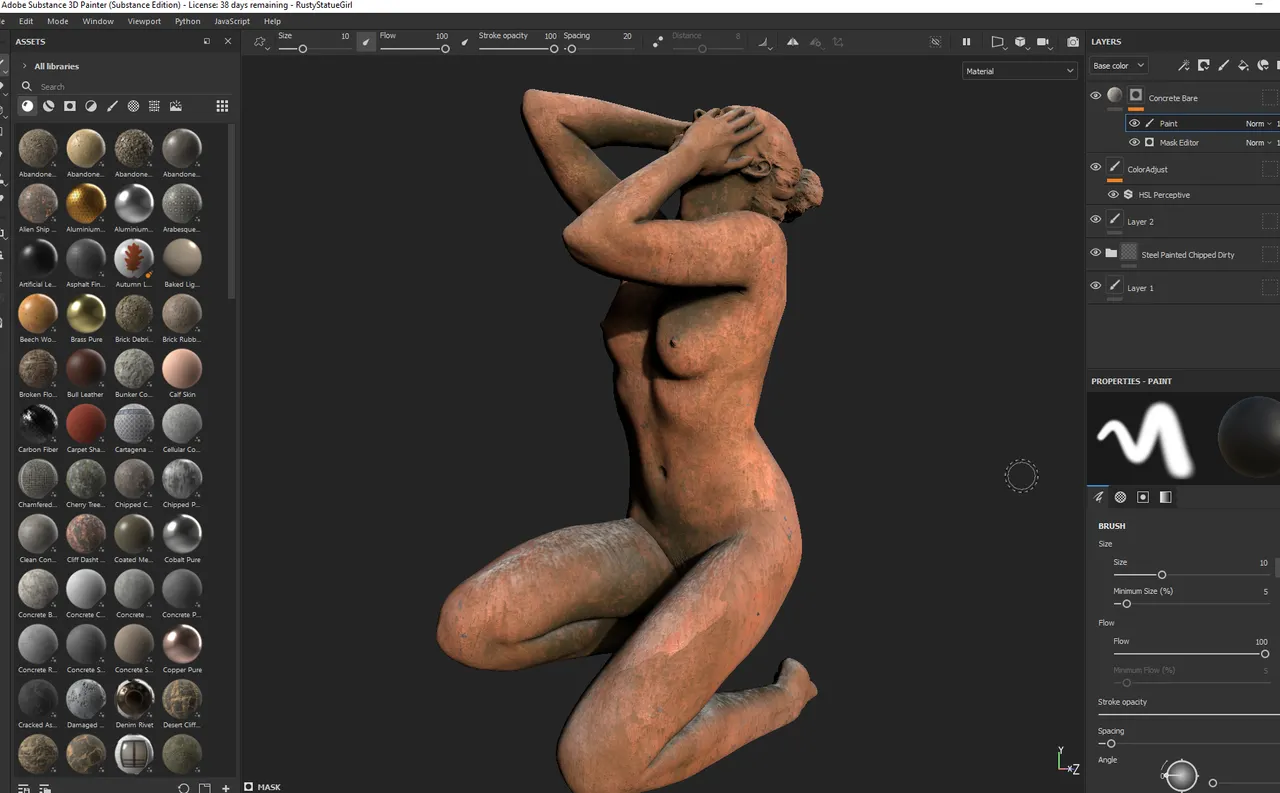Click the Size slider in top toolbar
Viewport: 1280px width, 793px height.
[x=315, y=49]
